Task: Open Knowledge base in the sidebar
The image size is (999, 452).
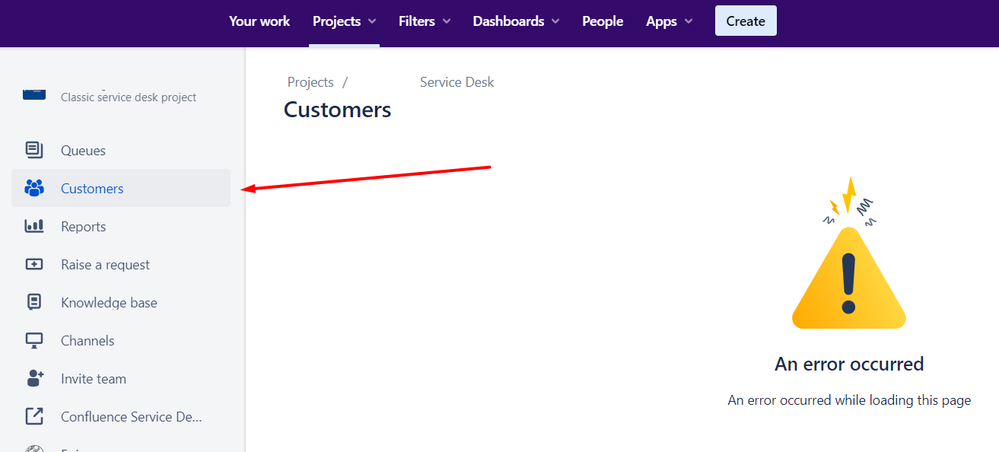Action: (121, 302)
